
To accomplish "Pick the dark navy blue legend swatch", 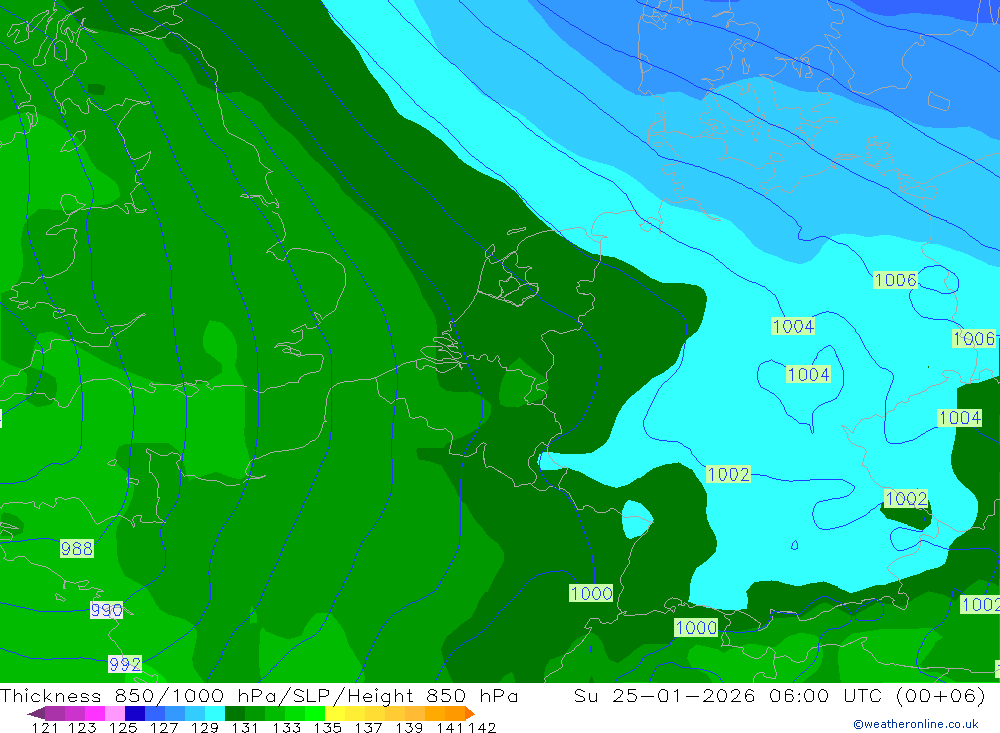I will coord(135,713).
